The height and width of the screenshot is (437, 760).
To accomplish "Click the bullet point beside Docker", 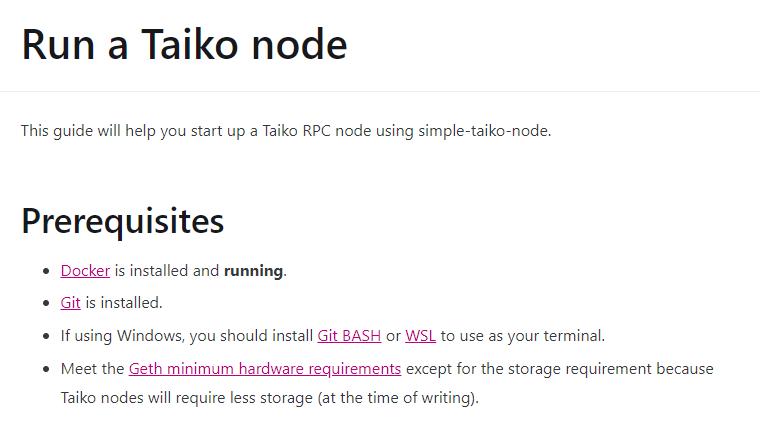I will click(x=45, y=271).
